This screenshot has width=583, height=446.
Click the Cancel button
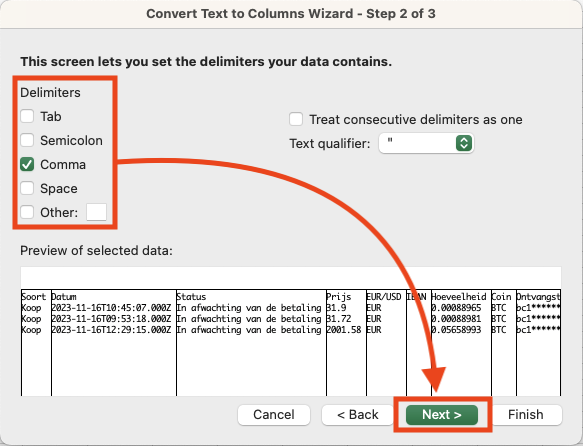[274, 414]
